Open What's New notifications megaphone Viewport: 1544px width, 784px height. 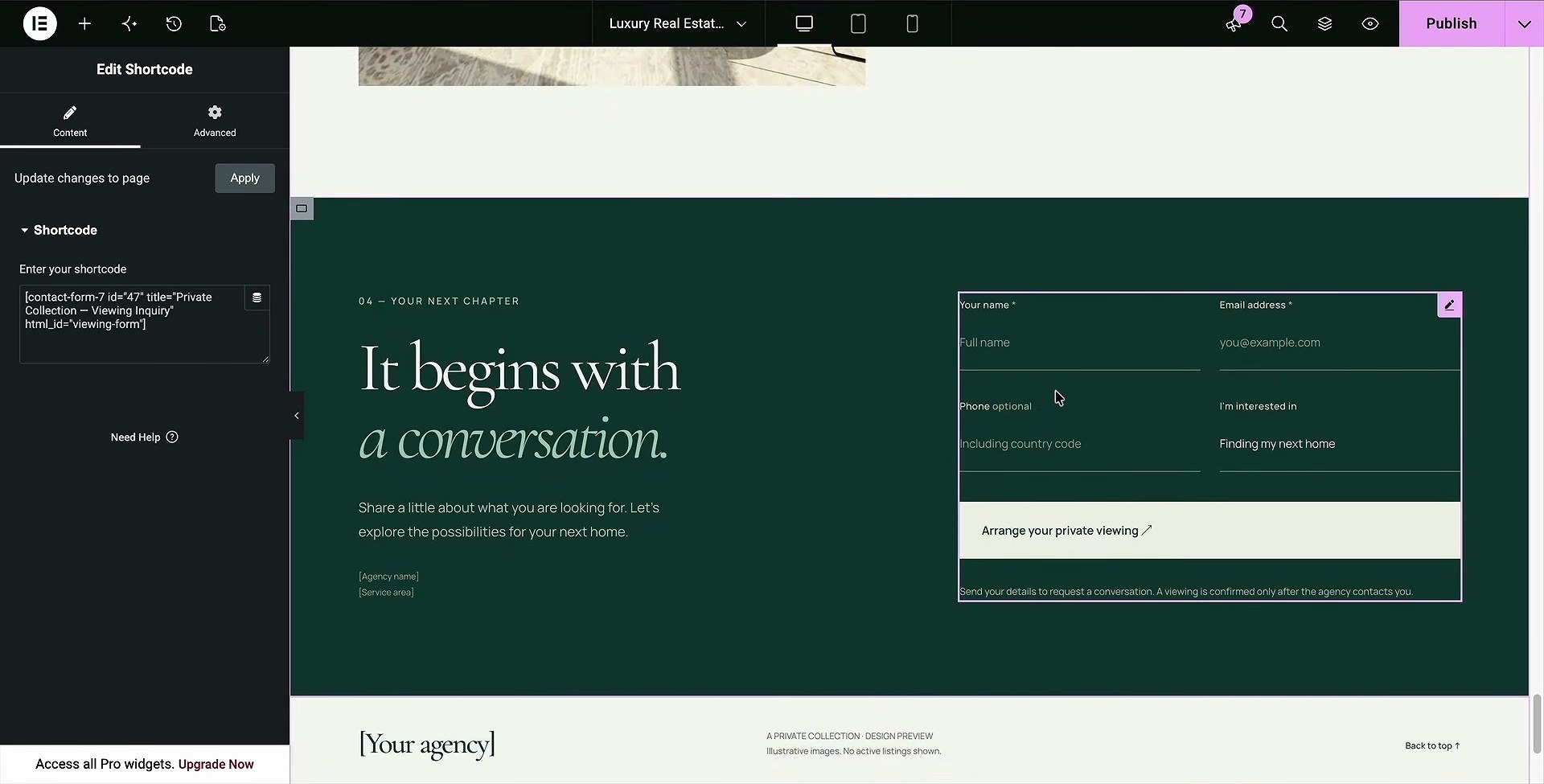[1234, 23]
